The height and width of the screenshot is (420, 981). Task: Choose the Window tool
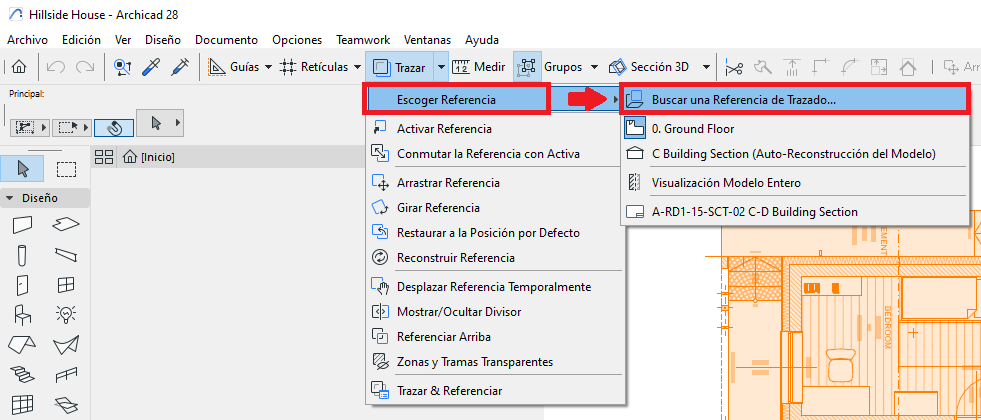(66, 285)
